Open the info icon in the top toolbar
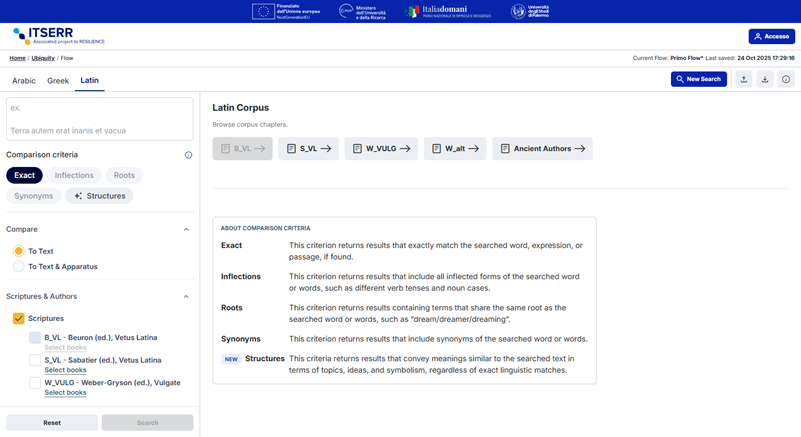The width and height of the screenshot is (801, 437). point(786,79)
